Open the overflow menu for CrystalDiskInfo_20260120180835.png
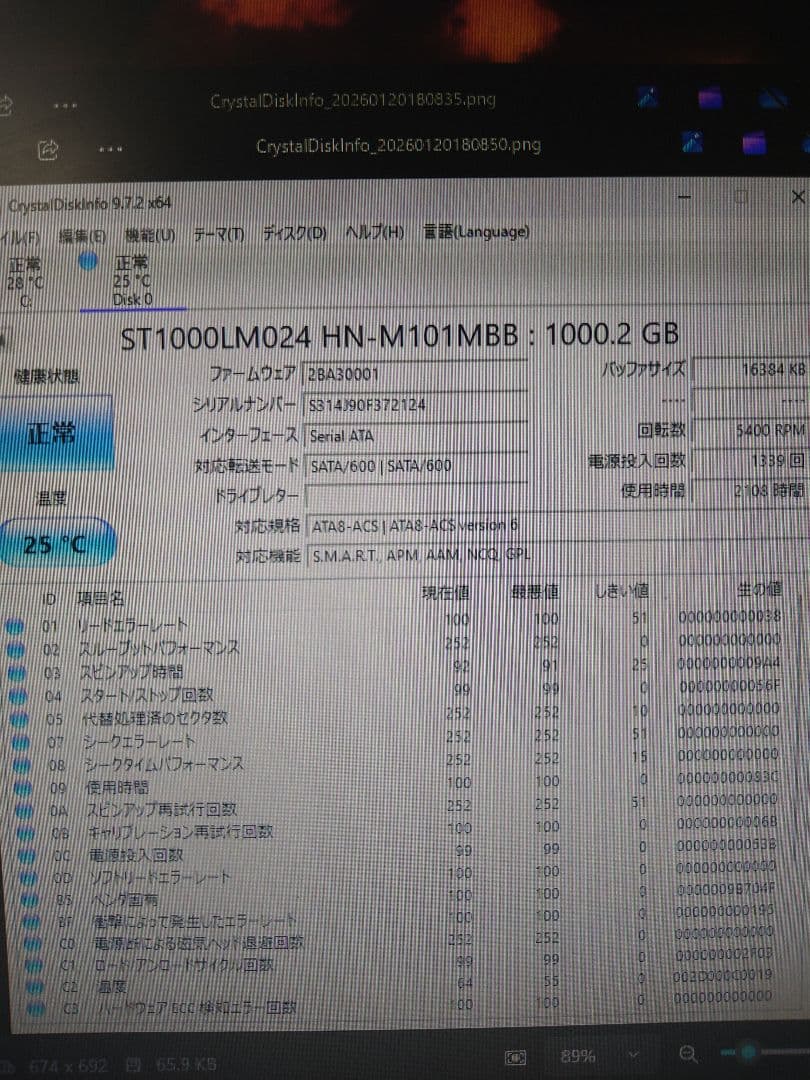 [65, 104]
